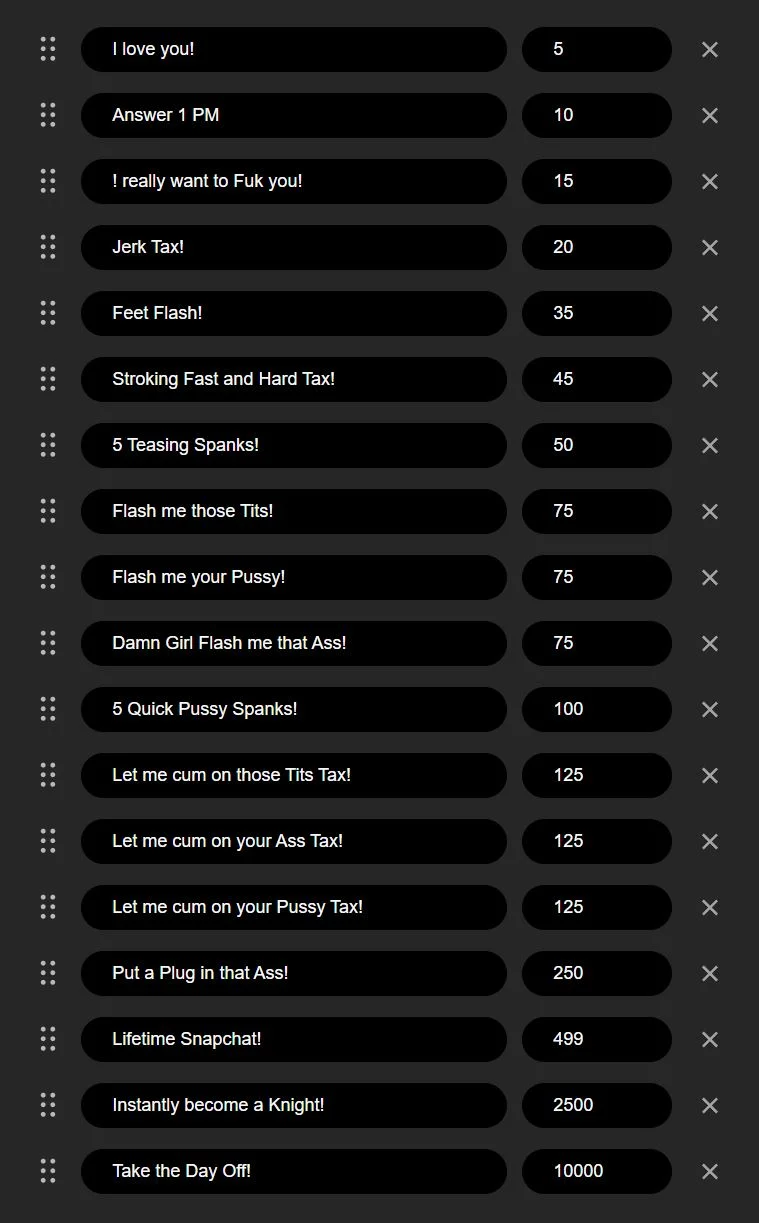This screenshot has height=1223, width=759.
Task: Select the drag handle for "5 Teasing Spanks!"
Action: [48, 445]
